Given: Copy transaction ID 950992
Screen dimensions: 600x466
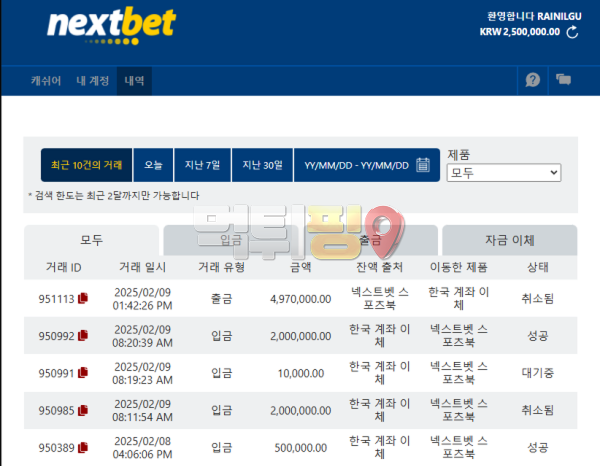Looking at the screenshot, I should 83,336.
